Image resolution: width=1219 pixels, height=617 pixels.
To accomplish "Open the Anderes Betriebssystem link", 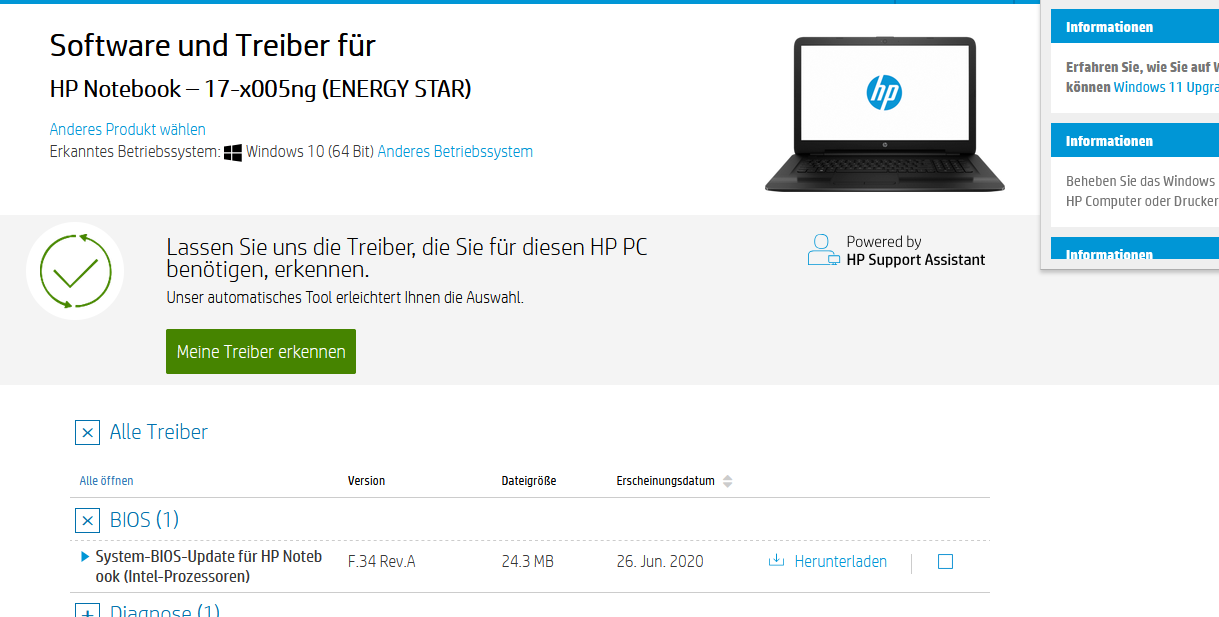I will [x=455, y=152].
